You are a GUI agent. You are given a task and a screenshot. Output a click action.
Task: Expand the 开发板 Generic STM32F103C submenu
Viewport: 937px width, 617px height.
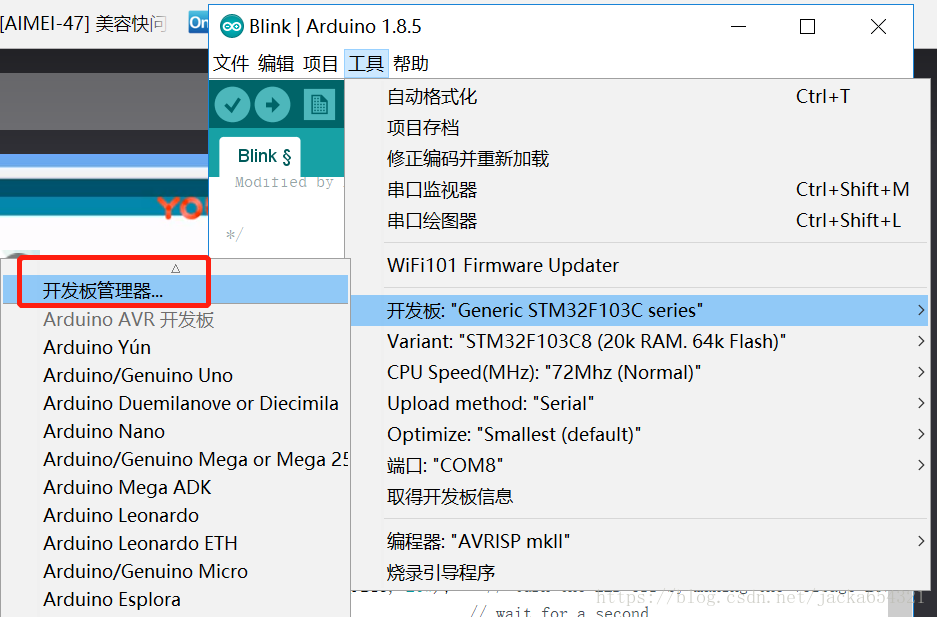click(639, 311)
